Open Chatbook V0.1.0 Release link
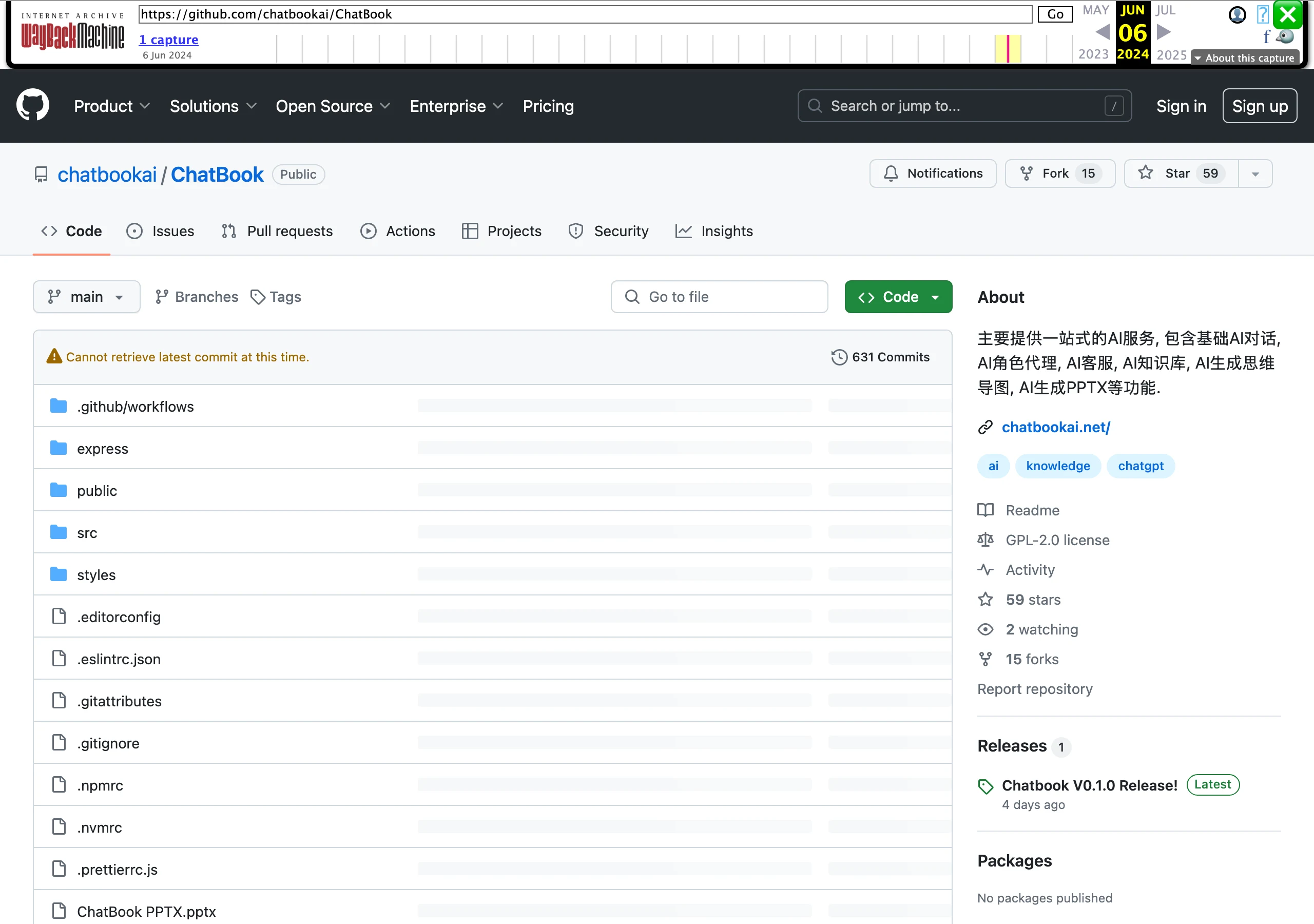This screenshot has width=1314, height=924. coord(1090,785)
